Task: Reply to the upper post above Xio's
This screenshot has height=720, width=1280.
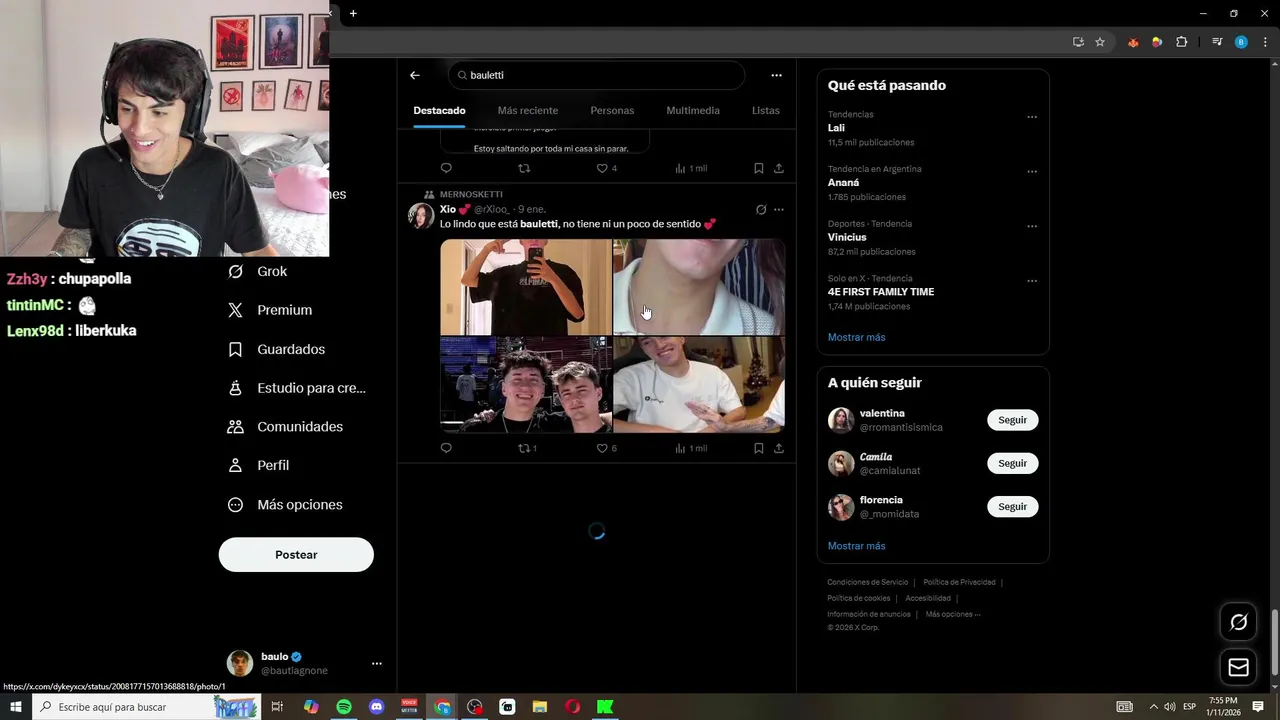Action: click(x=446, y=168)
